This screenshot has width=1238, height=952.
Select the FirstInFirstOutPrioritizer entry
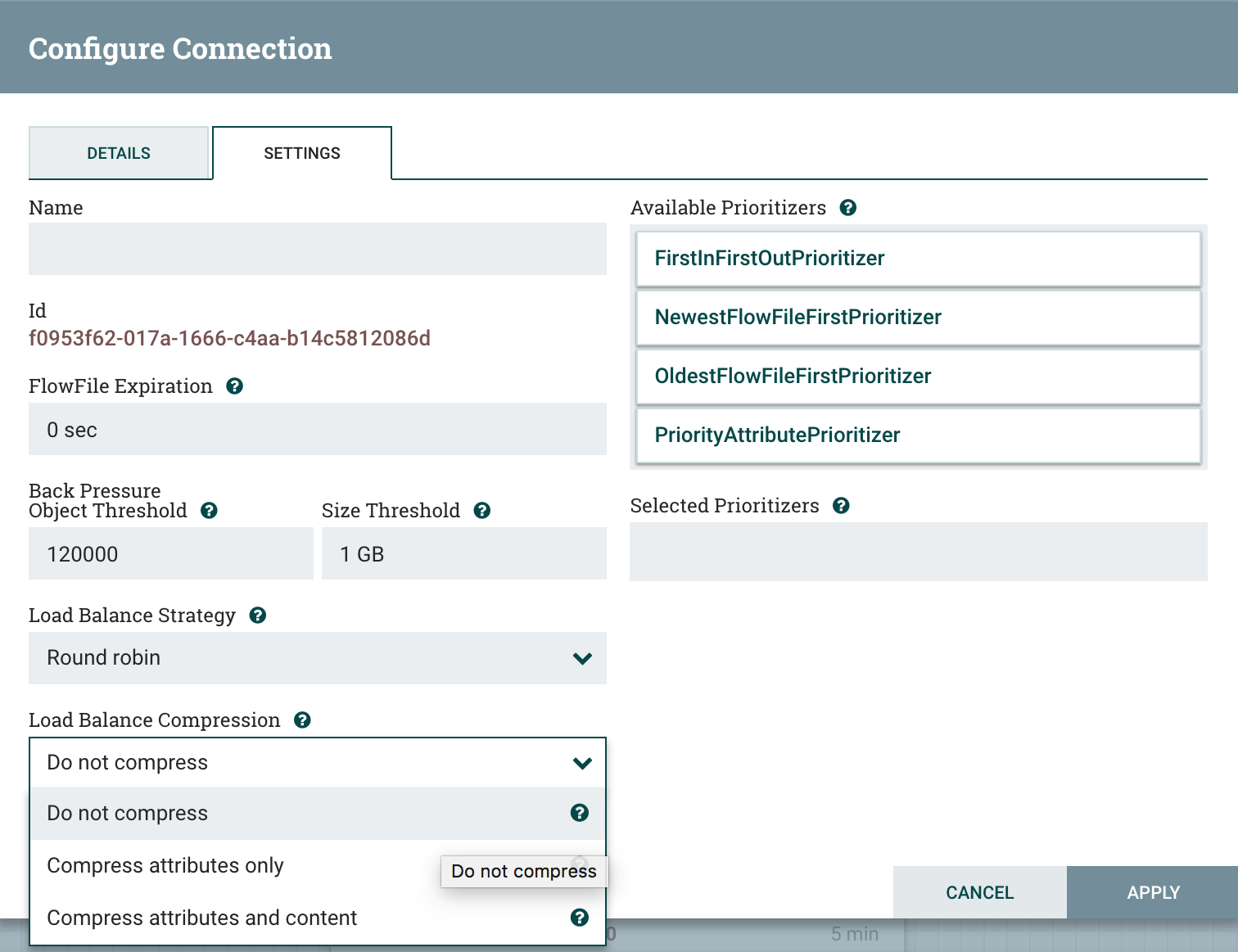click(918, 258)
